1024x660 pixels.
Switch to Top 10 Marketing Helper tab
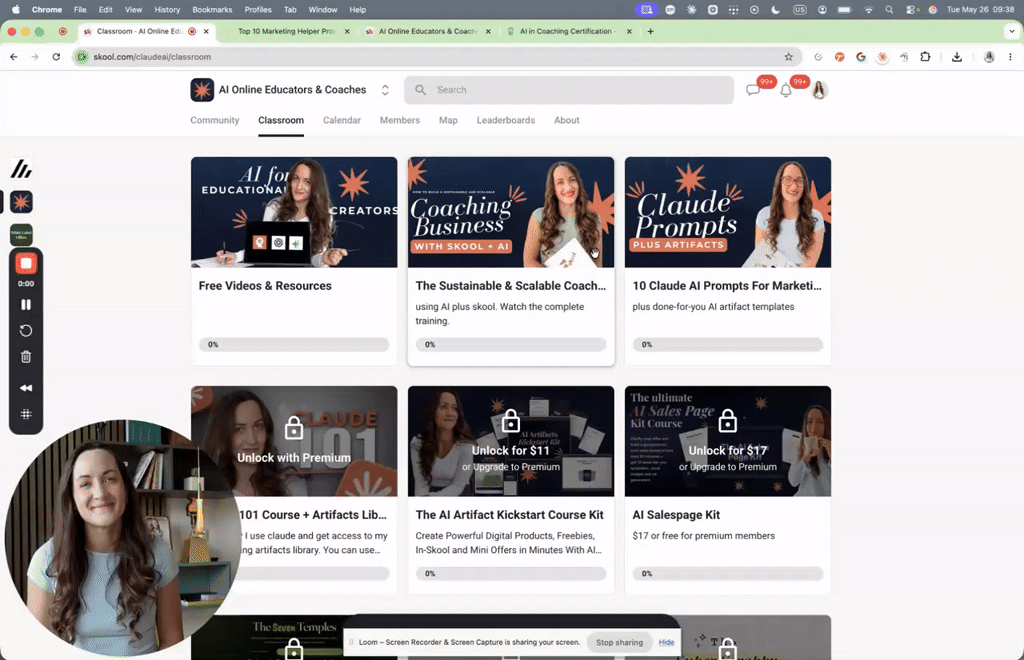pos(285,31)
